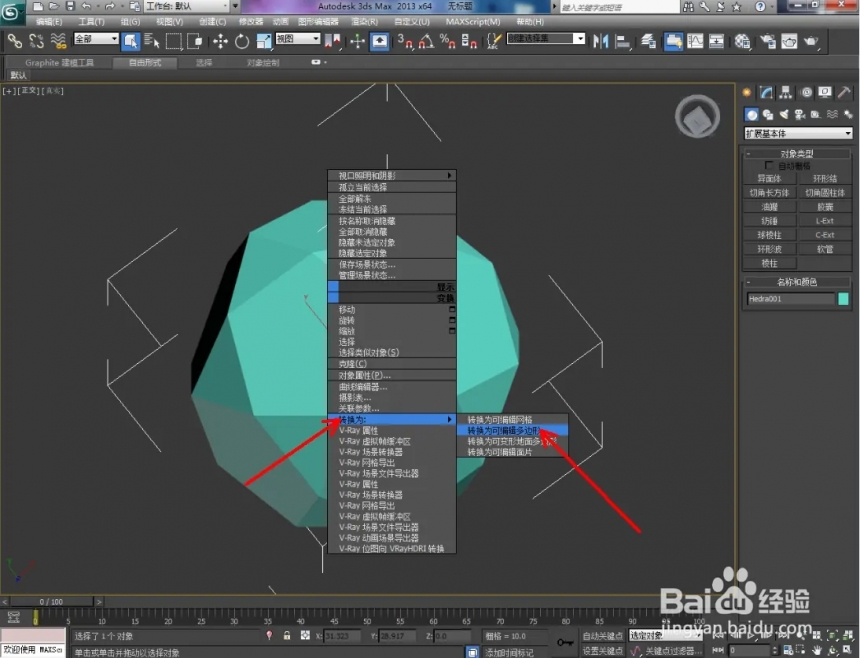Viewport: 860px width, 658px height.
Task: Open the 扩展基本体 object category dropdown
Action: point(798,133)
